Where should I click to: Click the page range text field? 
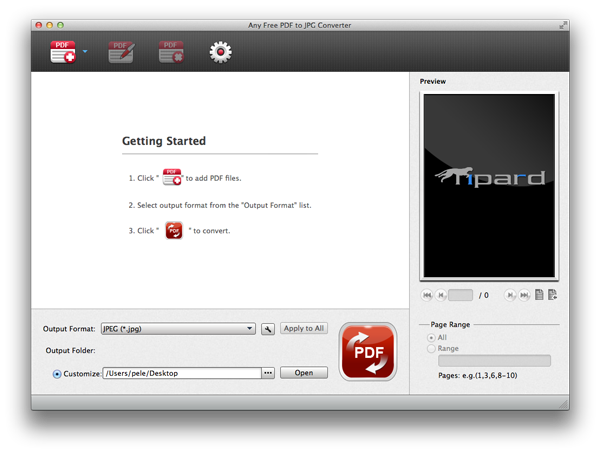(x=494, y=361)
